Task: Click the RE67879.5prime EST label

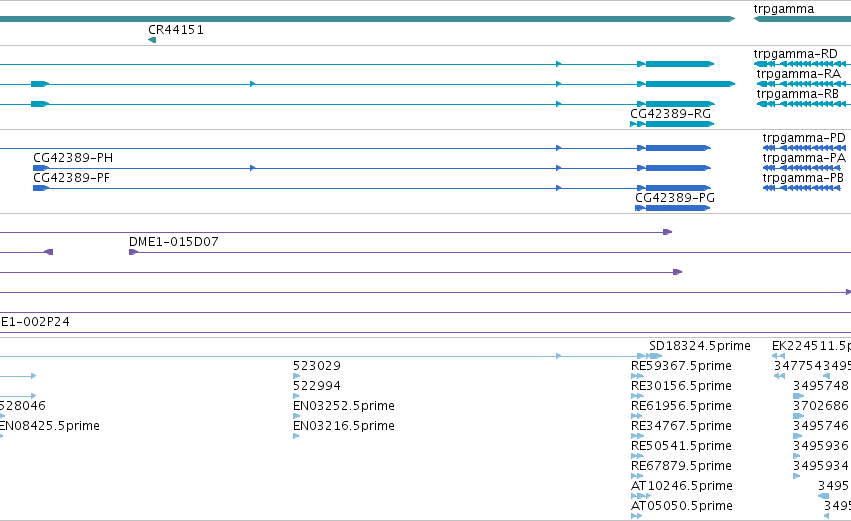Action: pos(681,466)
